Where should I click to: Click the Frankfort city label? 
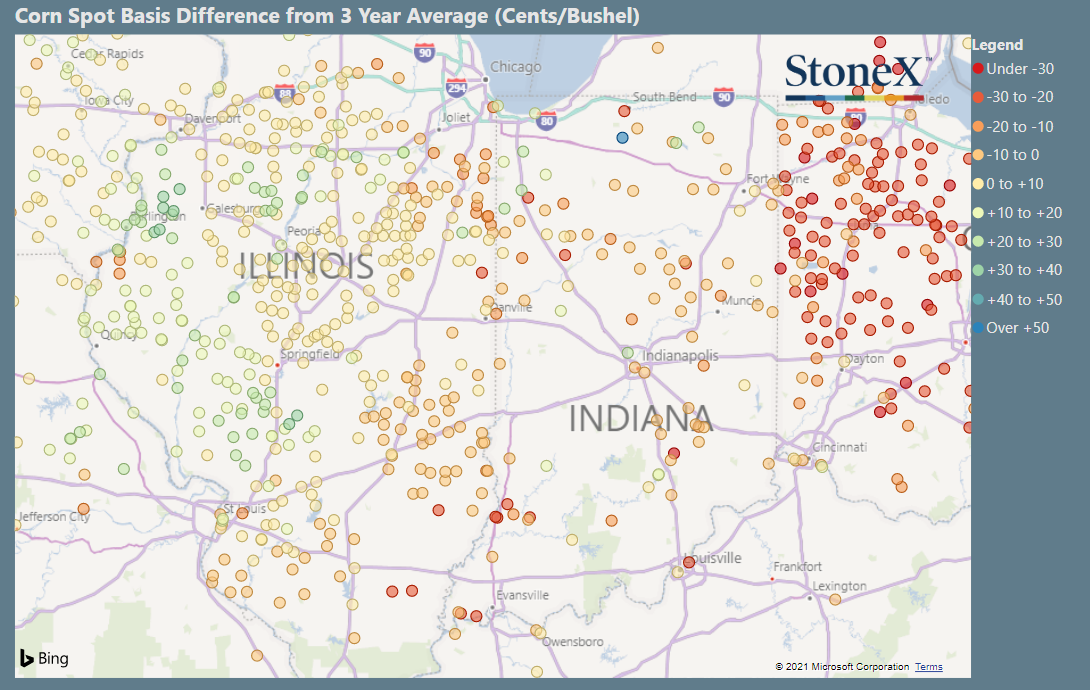click(x=797, y=566)
